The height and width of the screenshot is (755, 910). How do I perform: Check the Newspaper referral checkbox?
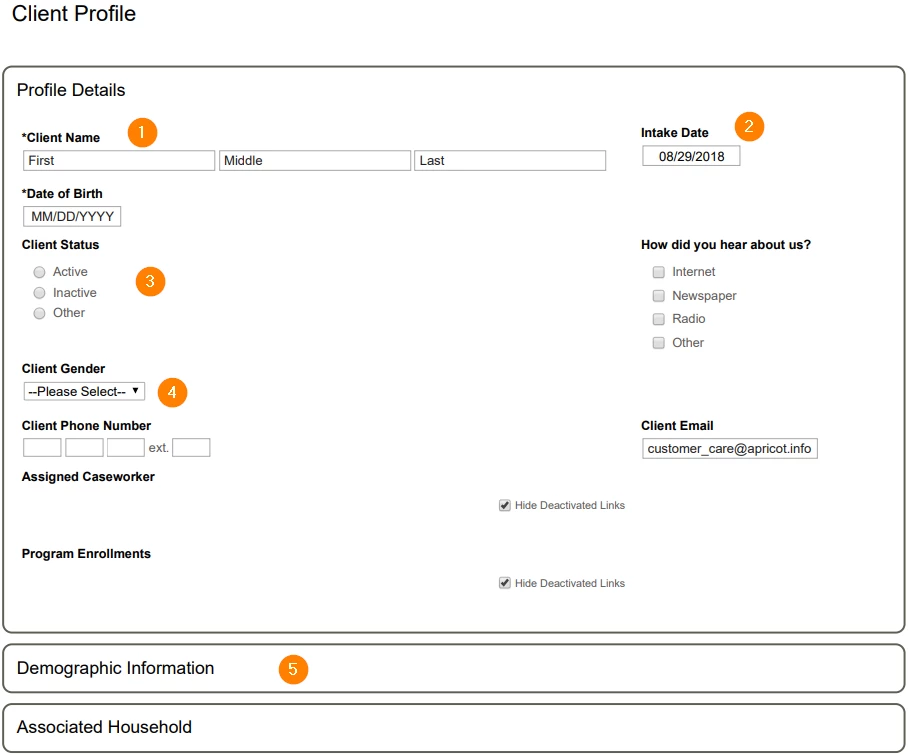click(659, 296)
